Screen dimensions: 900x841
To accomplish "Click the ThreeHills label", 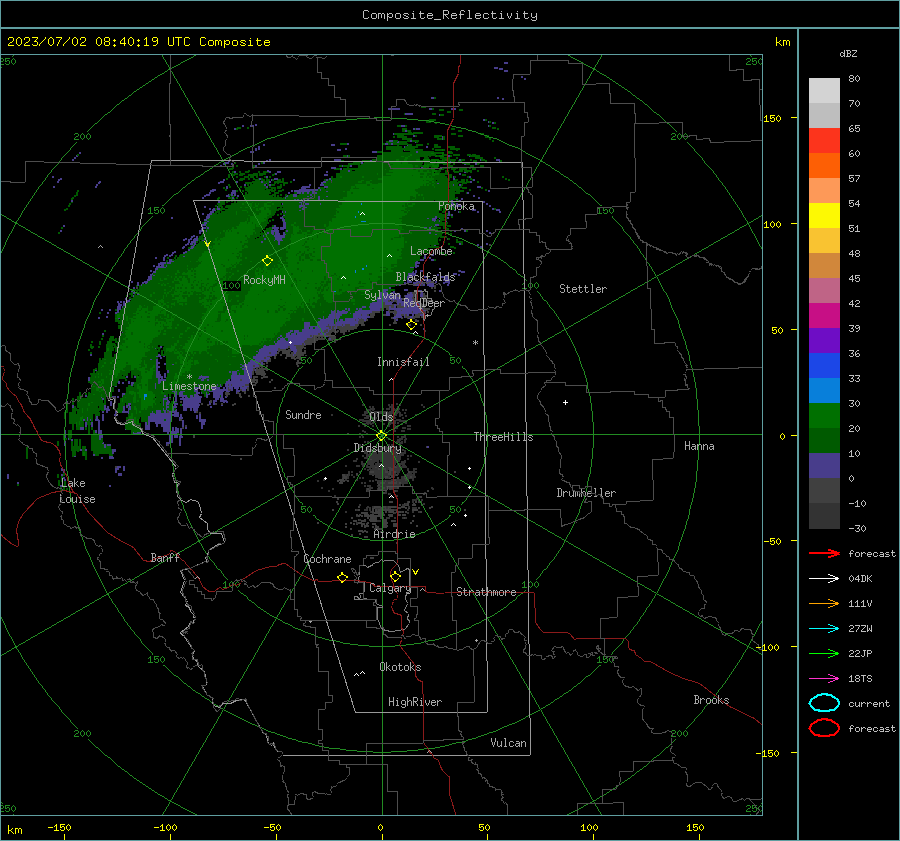I will click(503, 437).
